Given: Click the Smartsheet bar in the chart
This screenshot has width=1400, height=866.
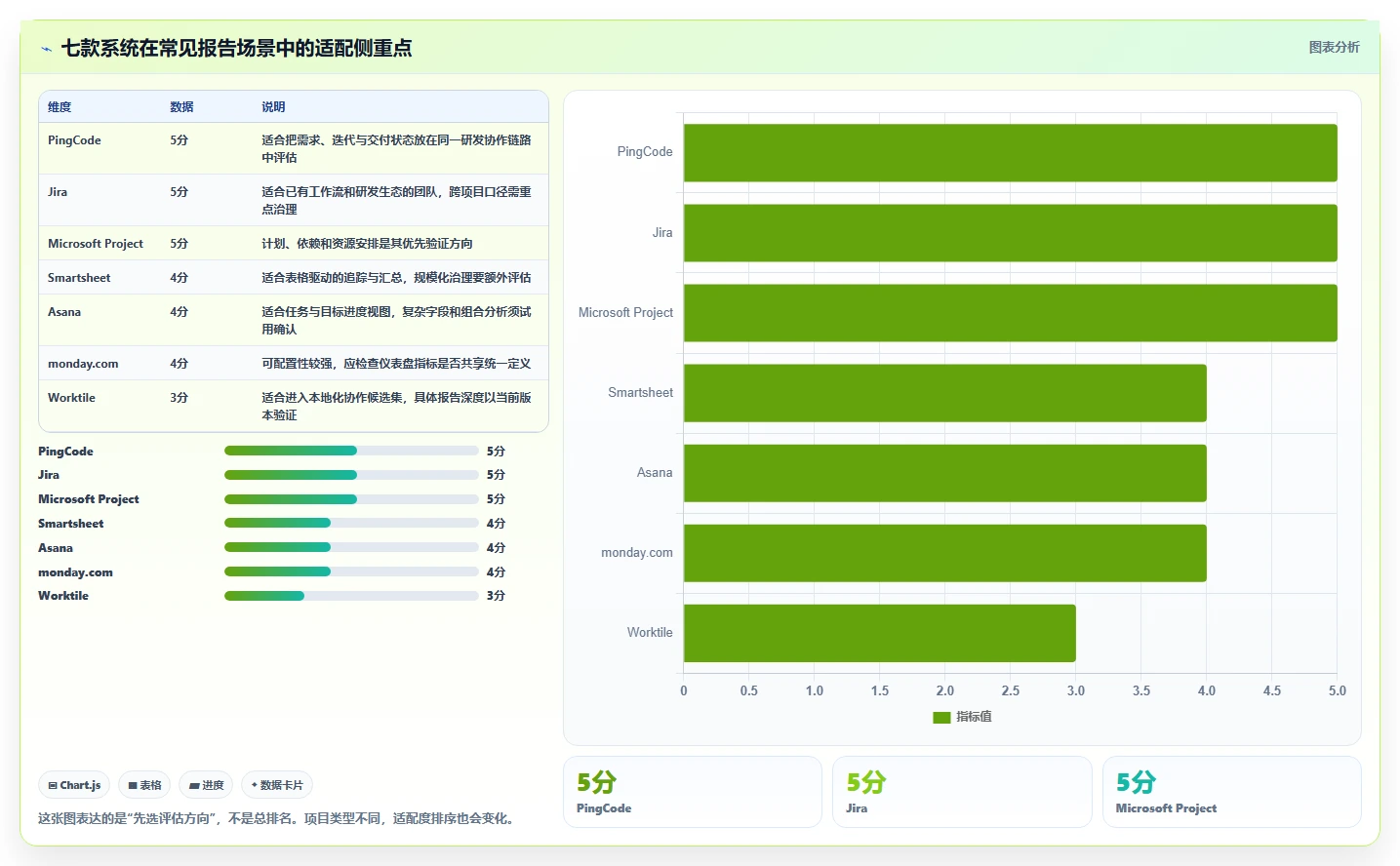Looking at the screenshot, I should (944, 393).
